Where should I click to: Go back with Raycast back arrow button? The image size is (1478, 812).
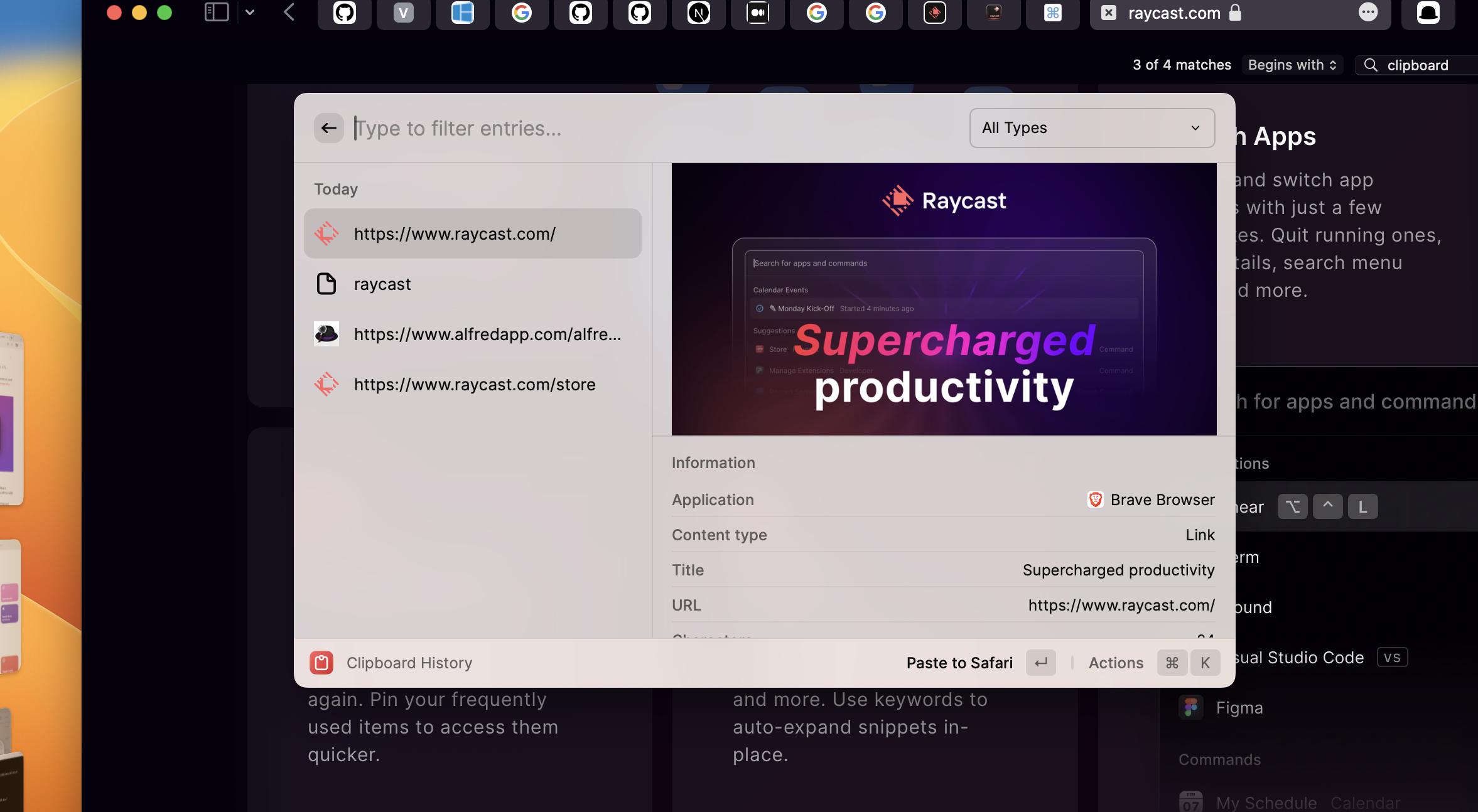pos(328,128)
